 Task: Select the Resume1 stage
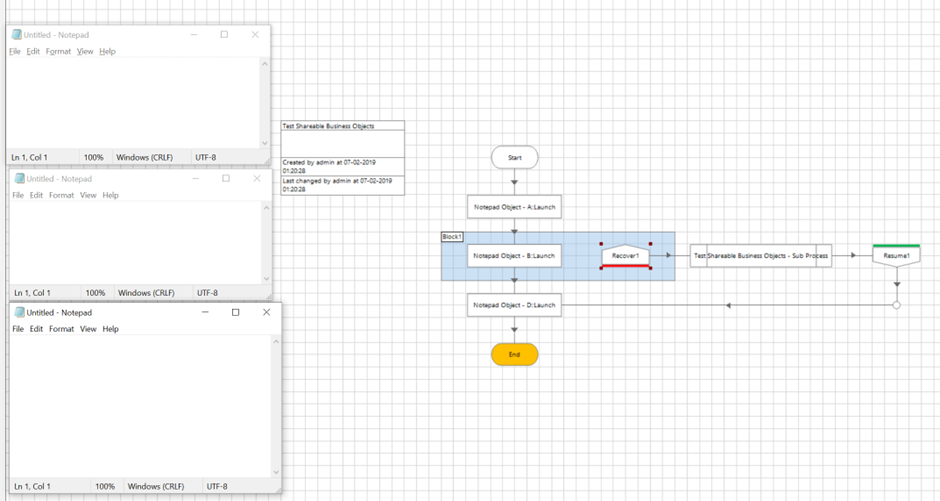click(896, 256)
